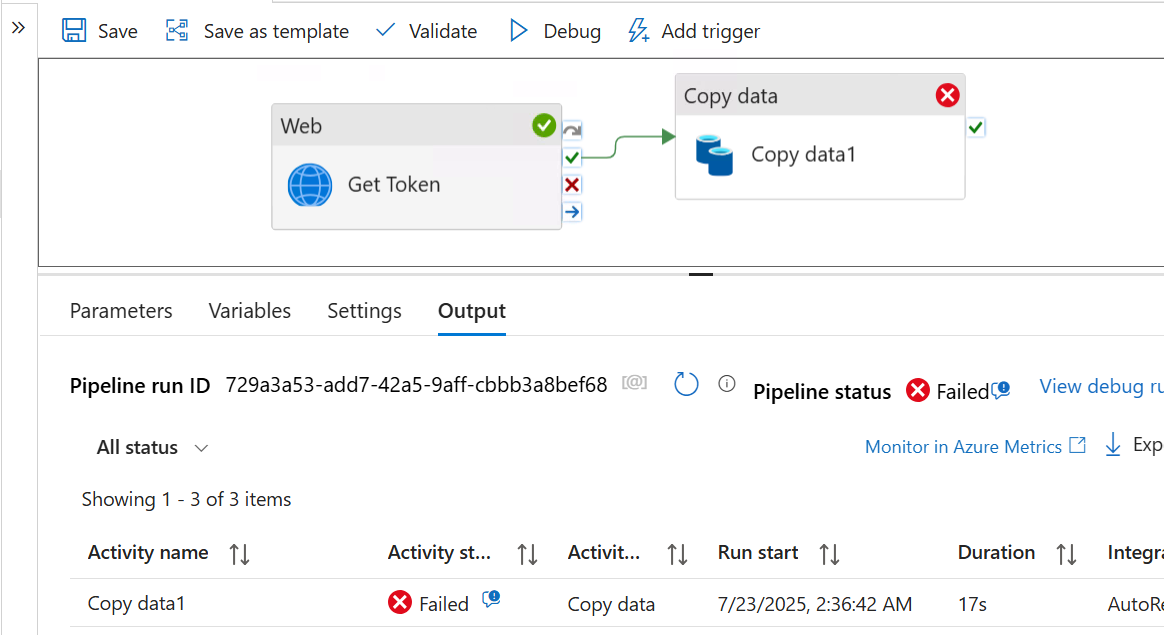Viewport: 1164px width, 635px height.
Task: Click the info icon near Pipeline status
Action: pos(727,384)
